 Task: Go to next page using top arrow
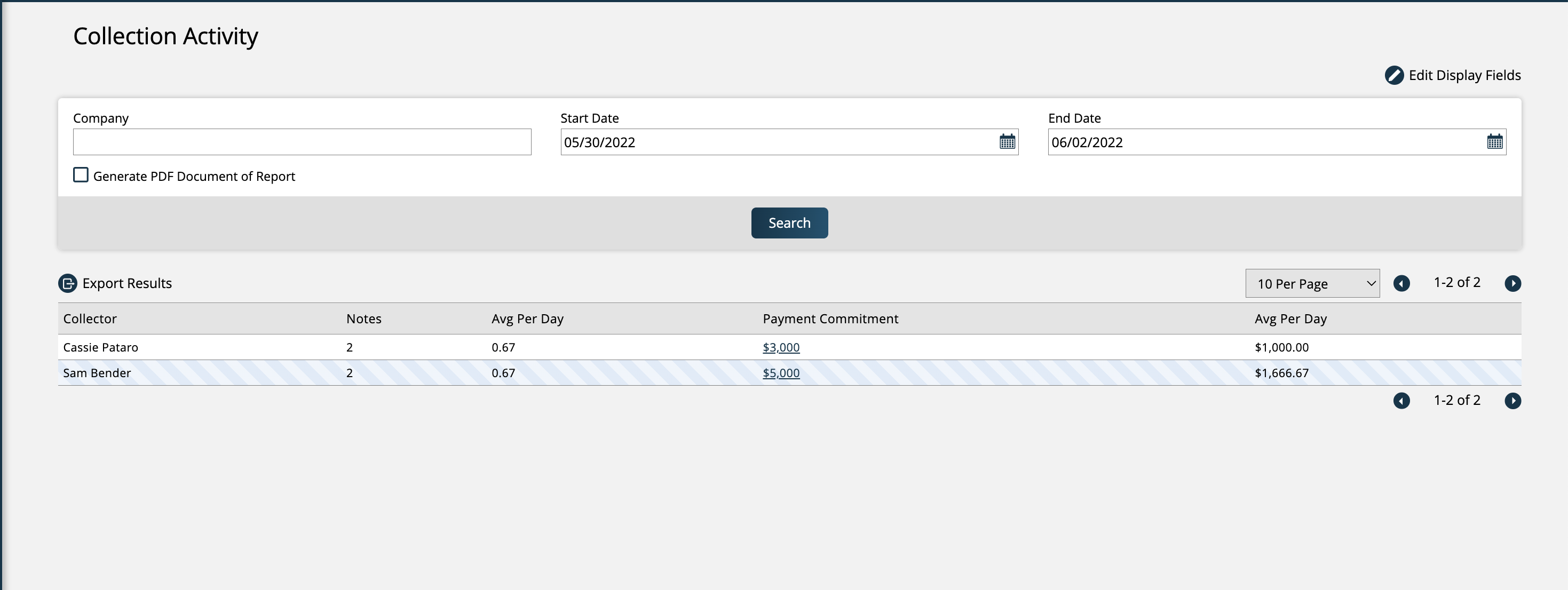(x=1512, y=283)
